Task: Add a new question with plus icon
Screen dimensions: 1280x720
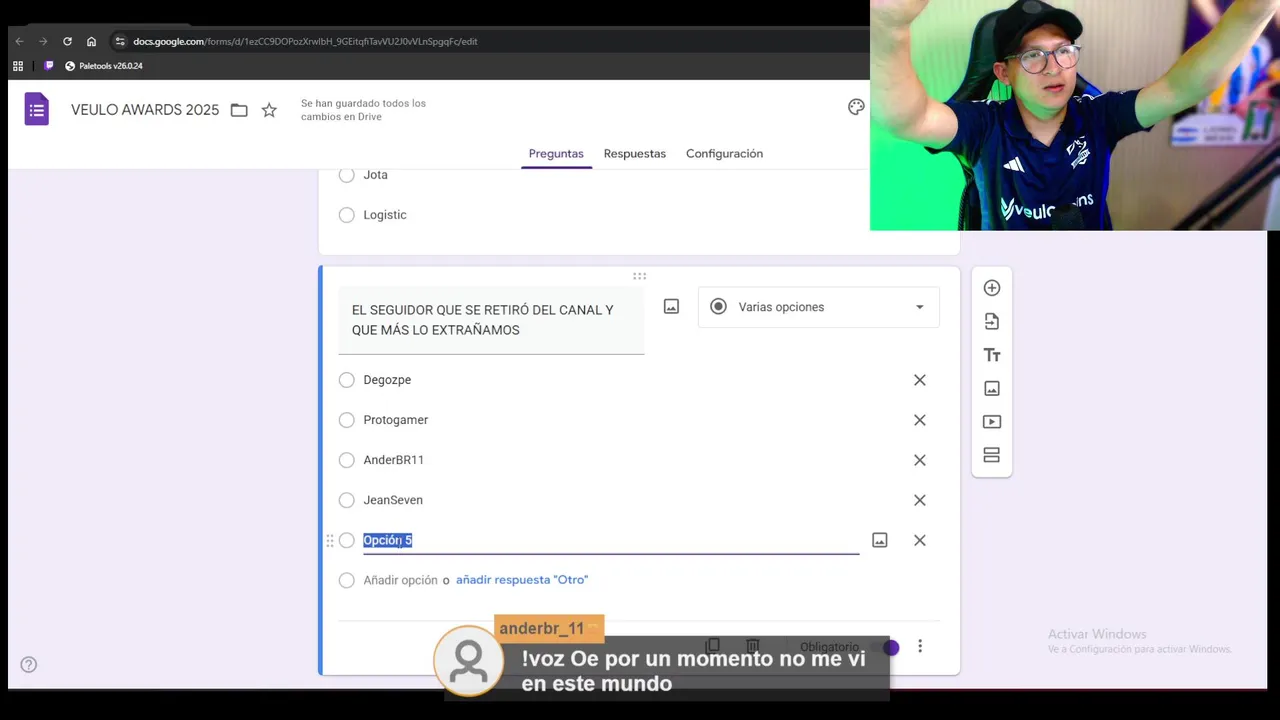Action: pos(992,288)
